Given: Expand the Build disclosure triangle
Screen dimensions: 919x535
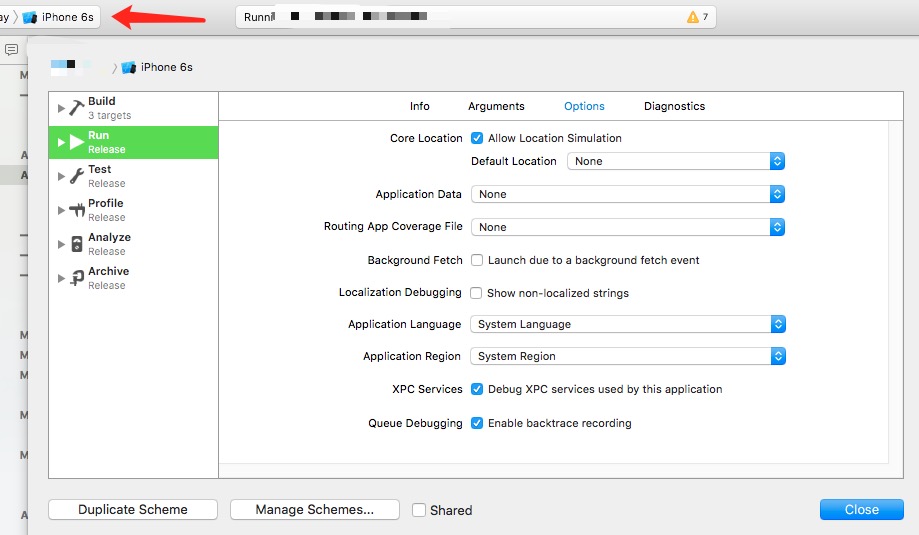Looking at the screenshot, I should [61, 108].
